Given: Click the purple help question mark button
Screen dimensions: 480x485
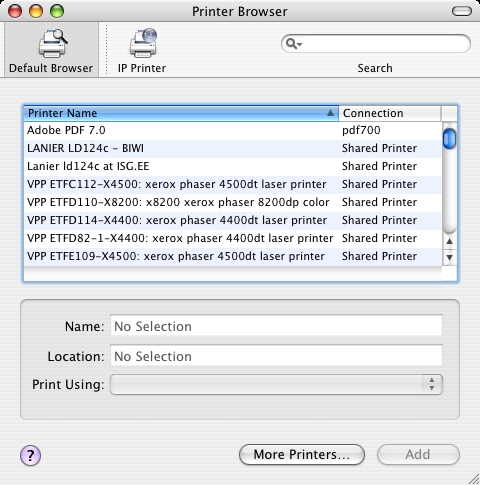Looking at the screenshot, I should 30,455.
